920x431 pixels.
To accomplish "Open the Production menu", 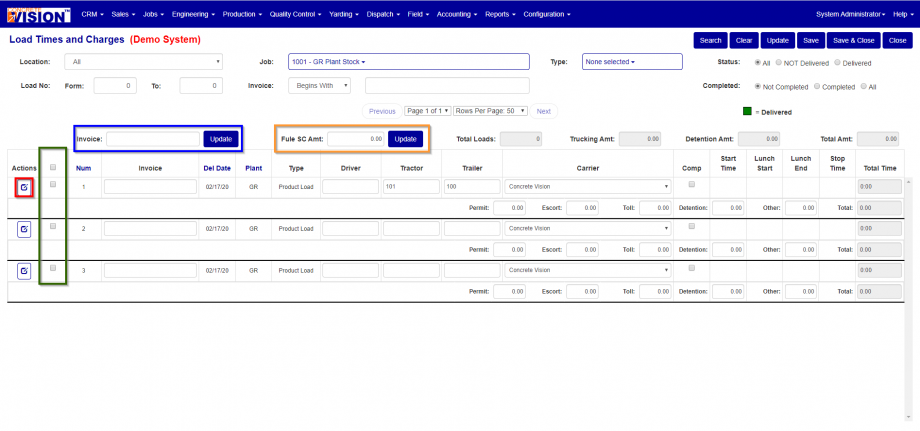I will pos(242,14).
